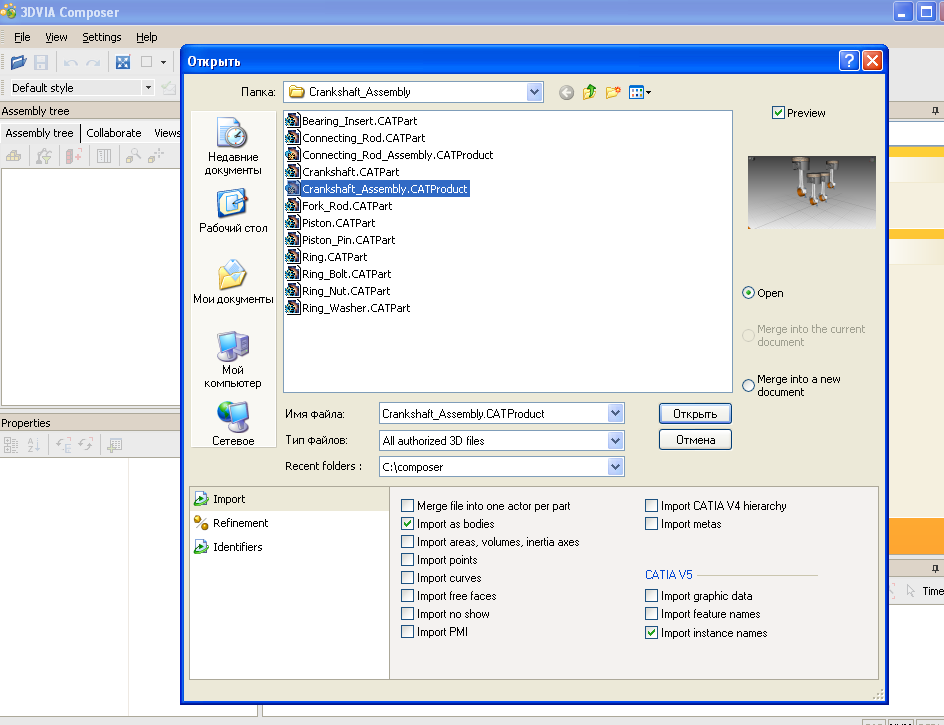This screenshot has width=944, height=725.
Task: Click the Отмена cancel button
Action: [695, 440]
